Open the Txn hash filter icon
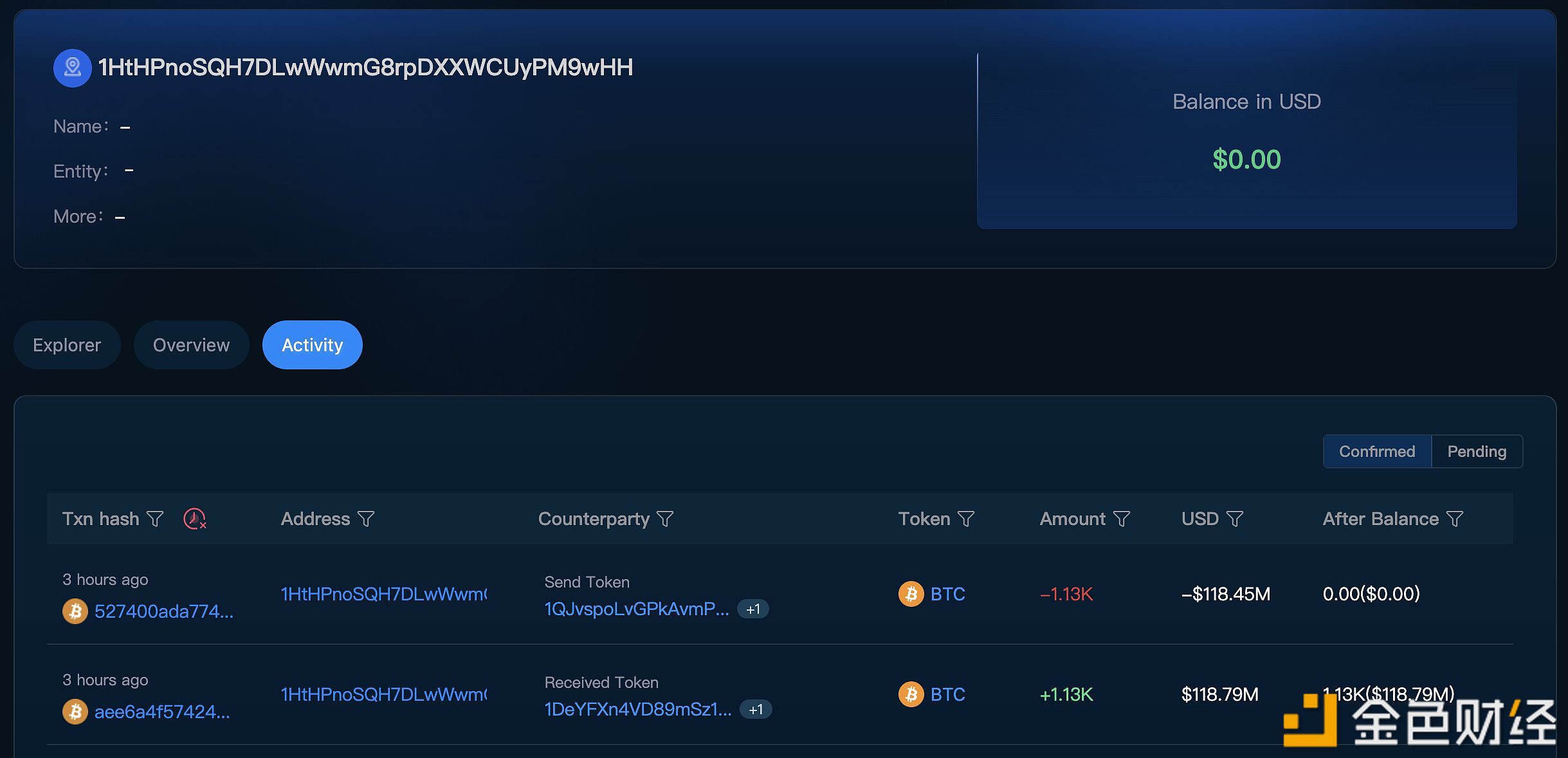Image resolution: width=1568 pixels, height=758 pixels. coord(155,519)
